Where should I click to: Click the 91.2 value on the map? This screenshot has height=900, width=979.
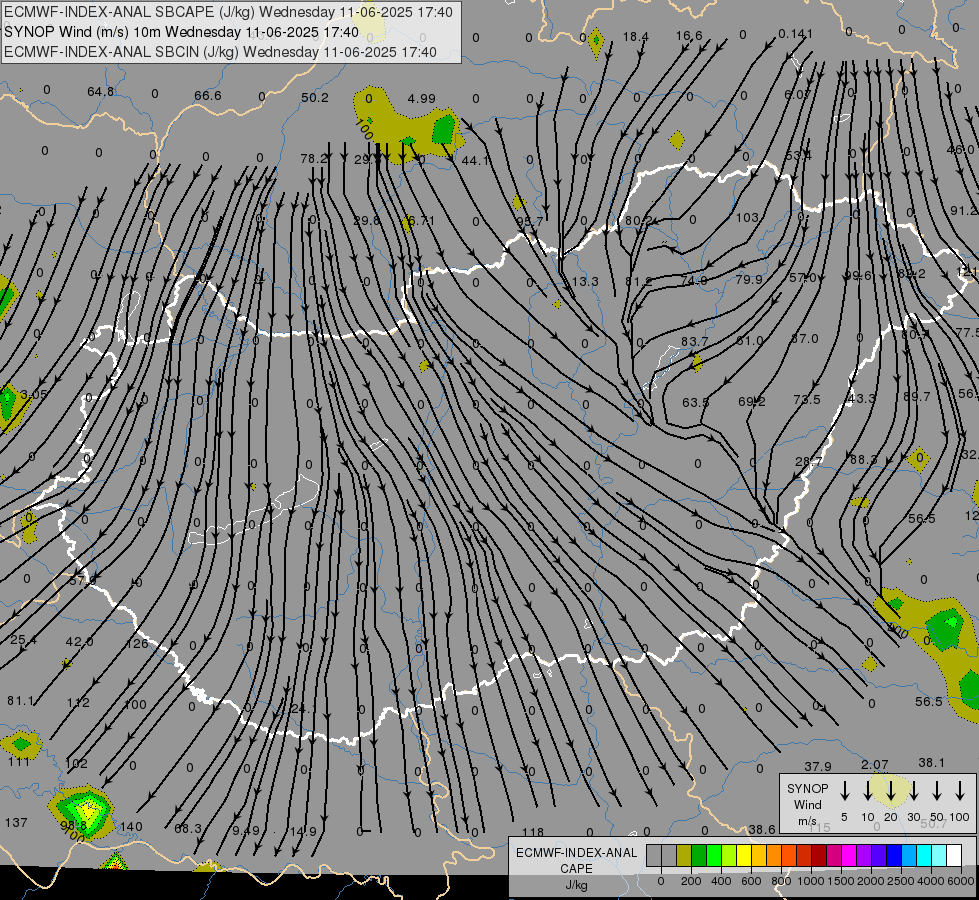(963, 211)
